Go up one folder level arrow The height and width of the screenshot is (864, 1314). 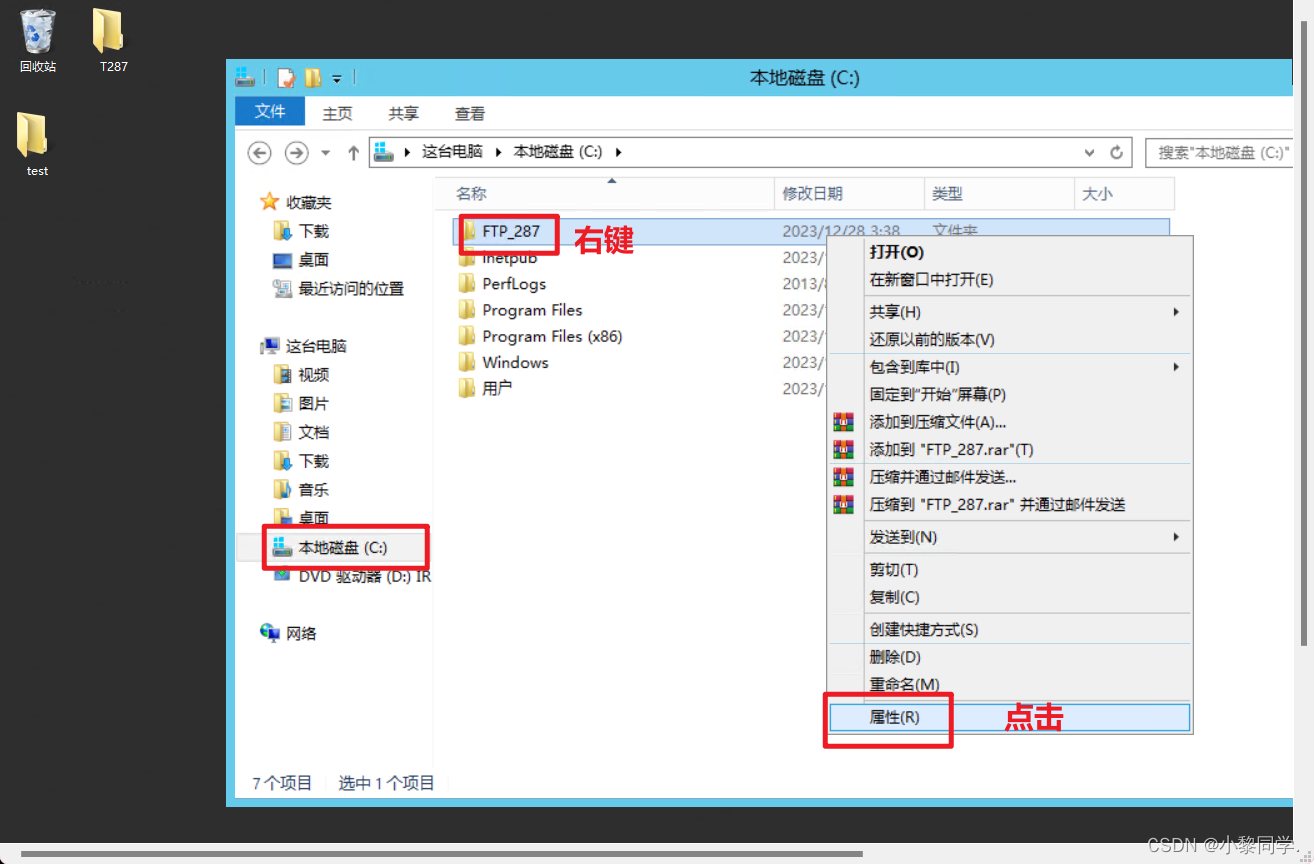[x=353, y=153]
